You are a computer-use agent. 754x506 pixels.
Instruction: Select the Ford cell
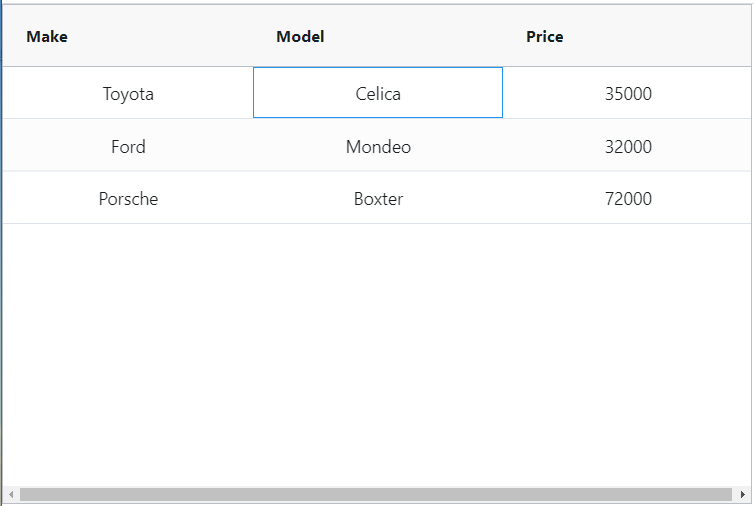[x=128, y=146]
